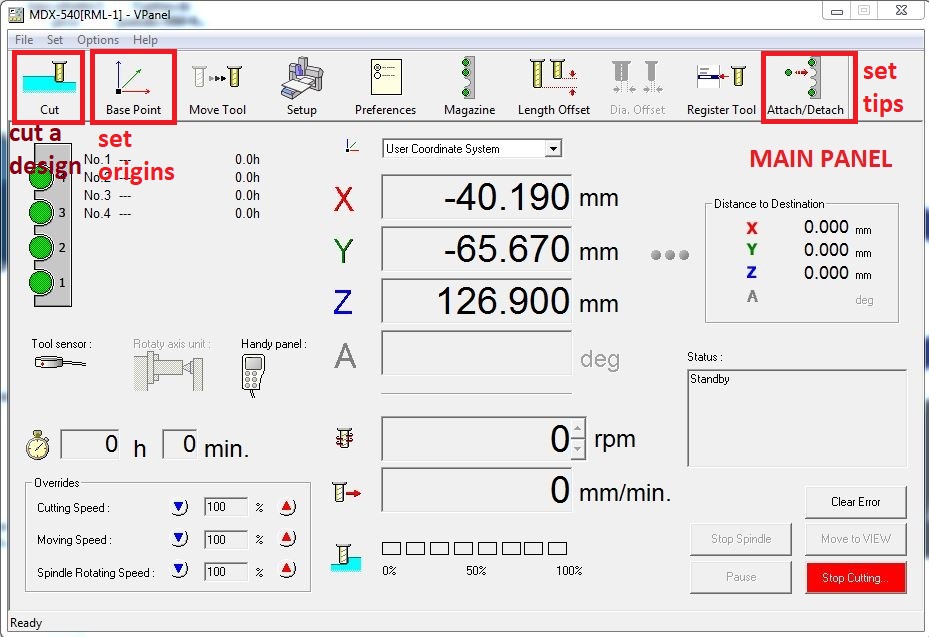Open the Help menu
The height and width of the screenshot is (637, 929).
[145, 40]
